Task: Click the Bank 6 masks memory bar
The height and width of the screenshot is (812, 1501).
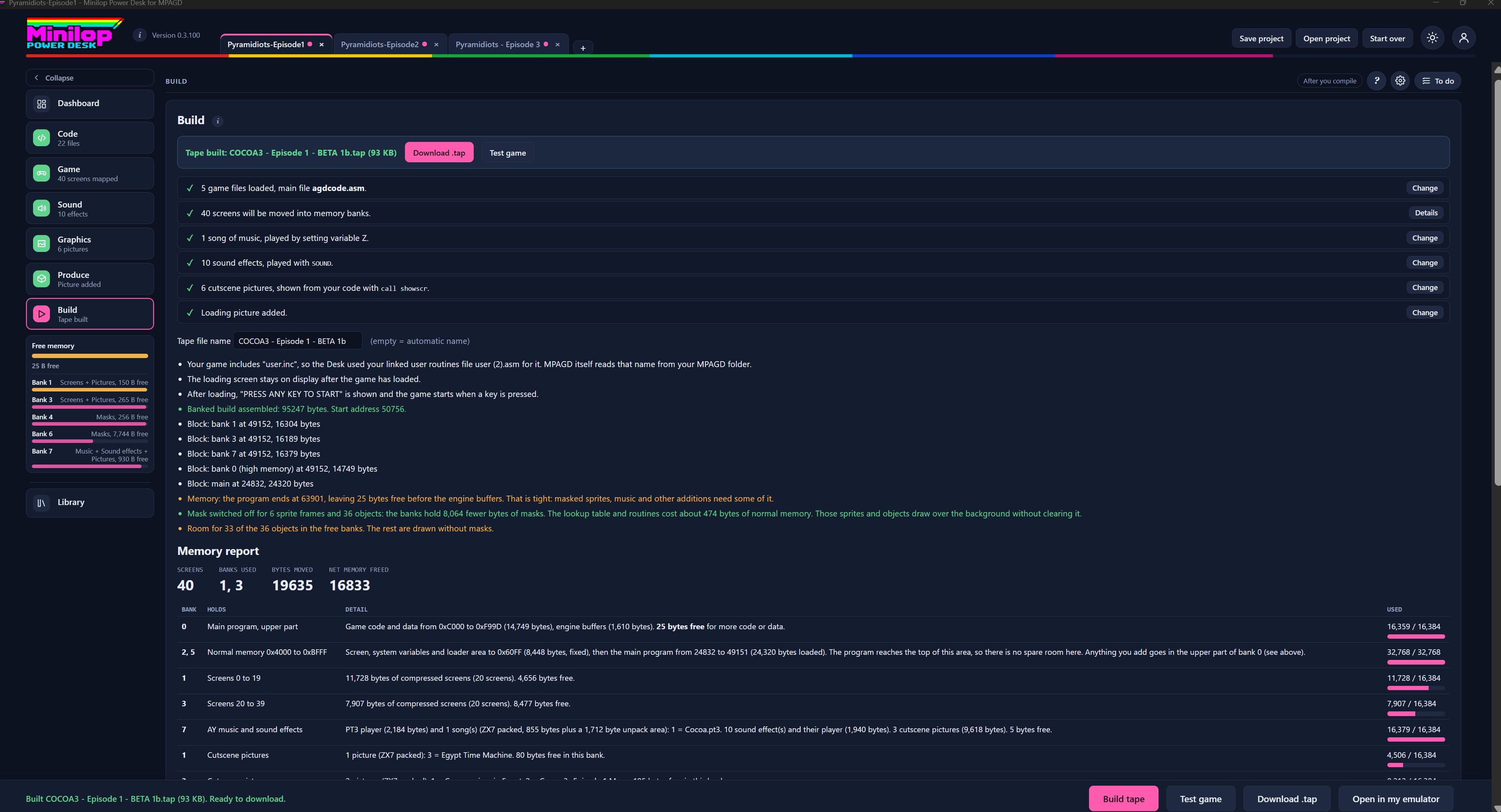Action: [90, 442]
